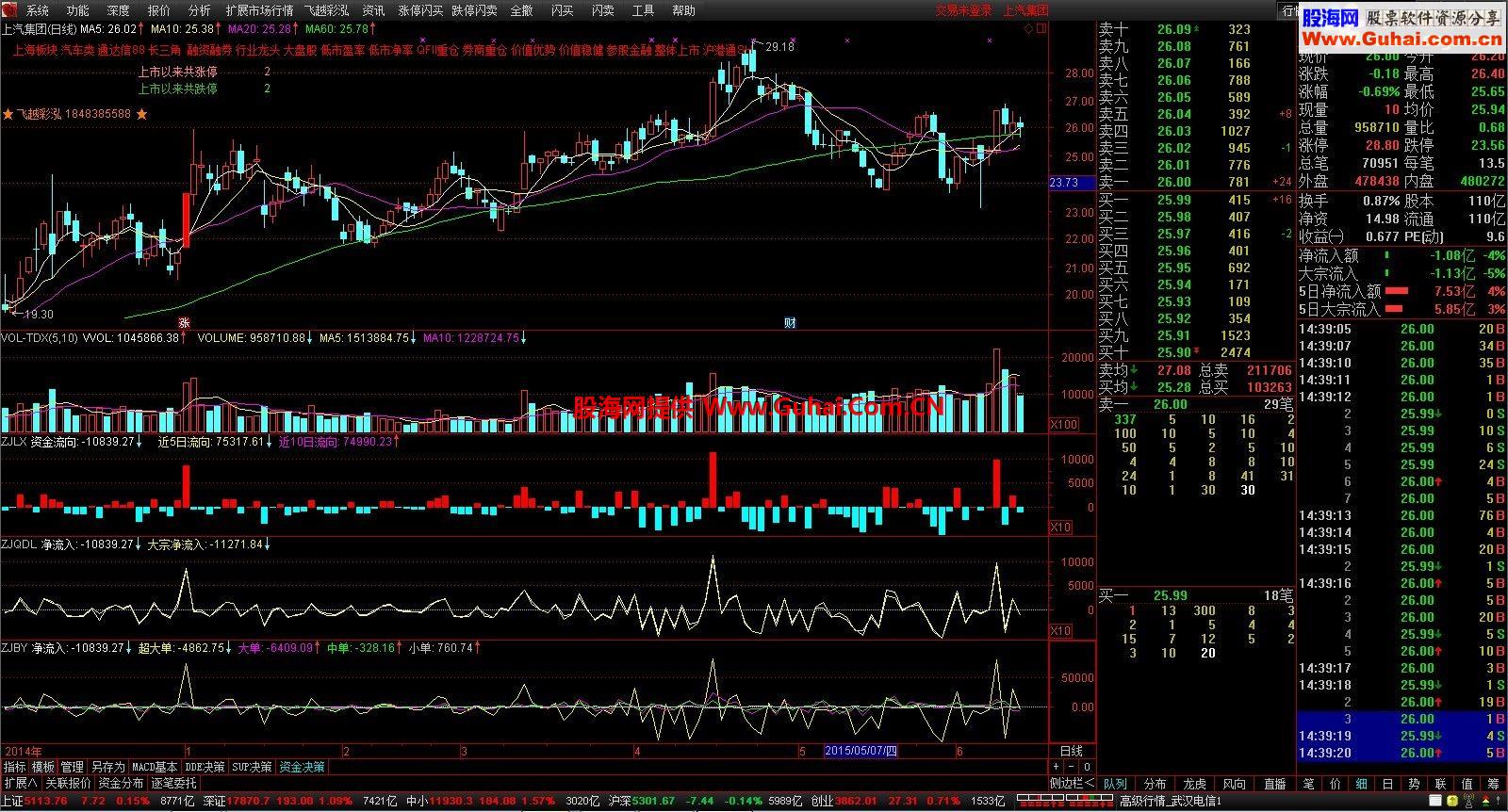The width and height of the screenshot is (1508, 812).
Task: Click the 联 tab
Action: pos(1441,784)
